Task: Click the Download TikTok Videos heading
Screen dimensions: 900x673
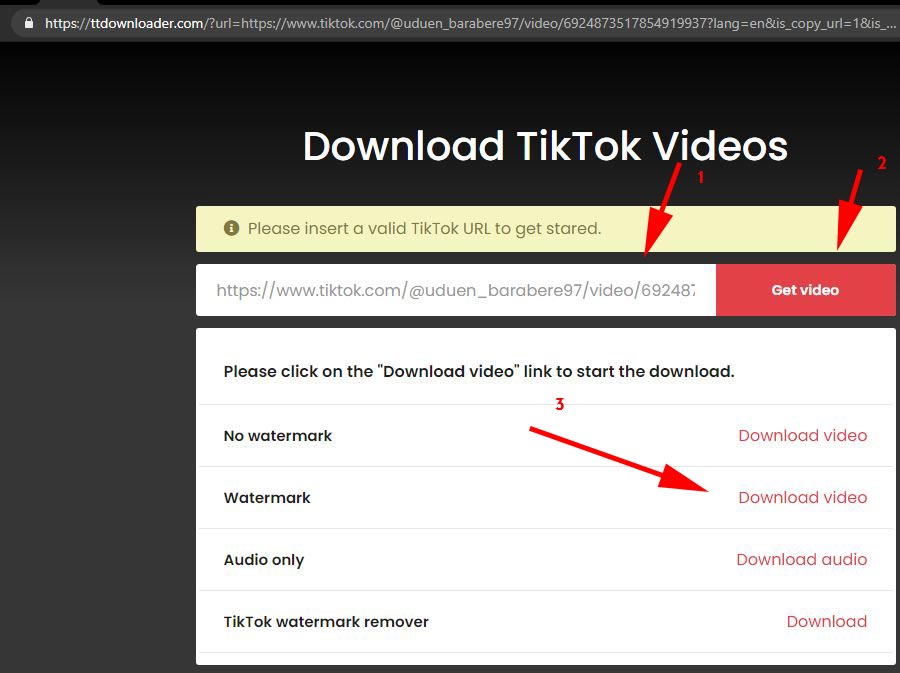Action: pyautogui.click(x=545, y=146)
